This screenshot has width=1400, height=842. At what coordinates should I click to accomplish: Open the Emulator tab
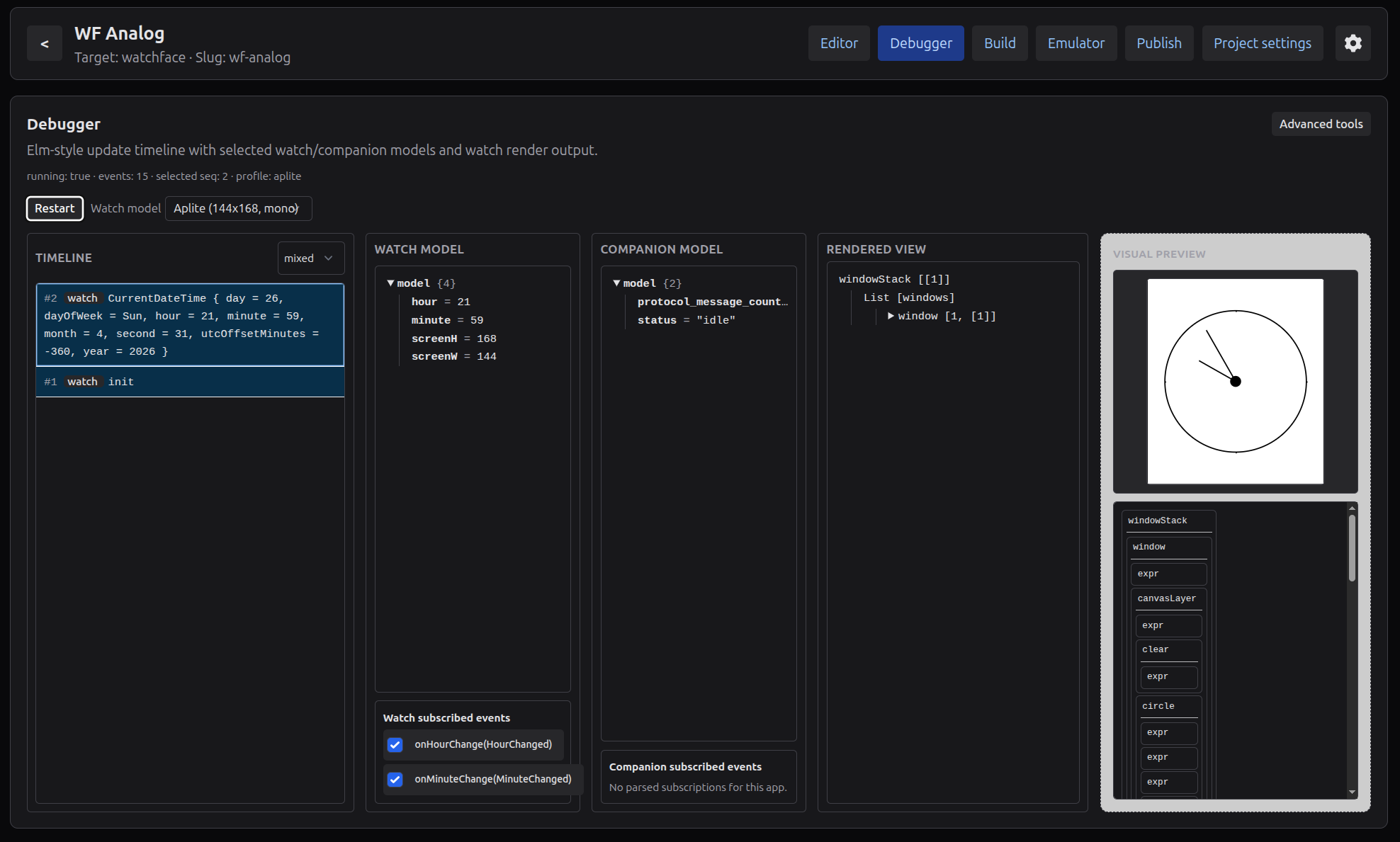pyautogui.click(x=1076, y=43)
